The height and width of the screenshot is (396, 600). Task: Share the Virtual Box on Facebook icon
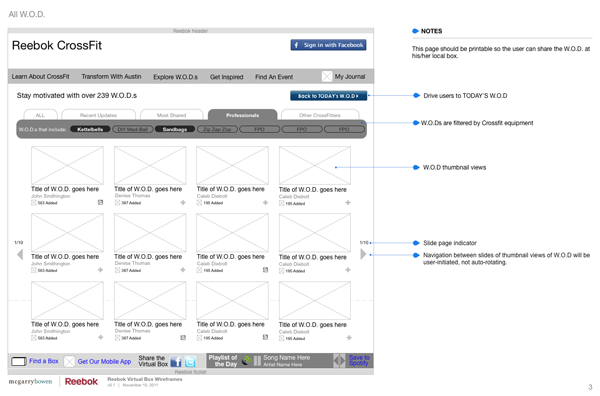176,361
